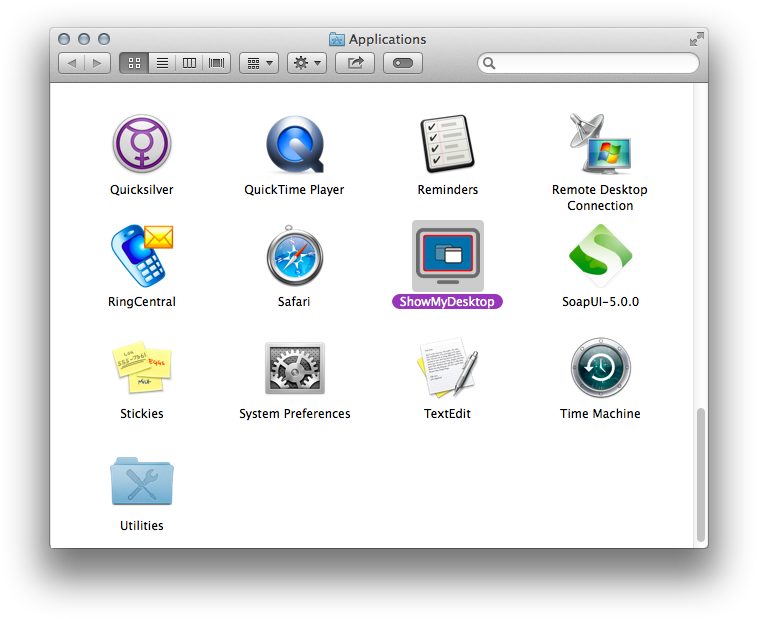Open the item arrangement dropdown

259,63
